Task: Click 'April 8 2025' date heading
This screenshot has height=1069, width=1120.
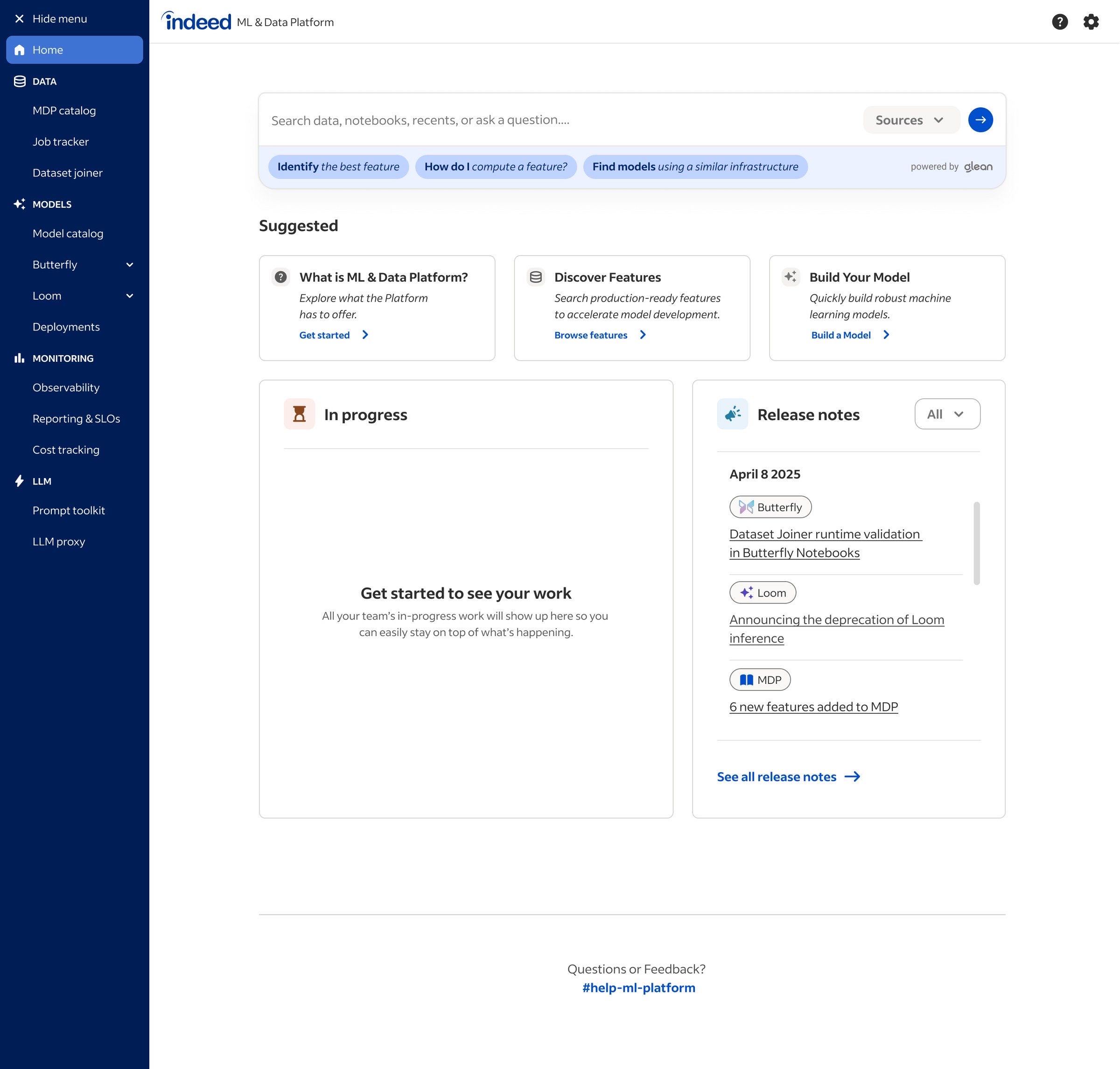Action: tap(764, 474)
